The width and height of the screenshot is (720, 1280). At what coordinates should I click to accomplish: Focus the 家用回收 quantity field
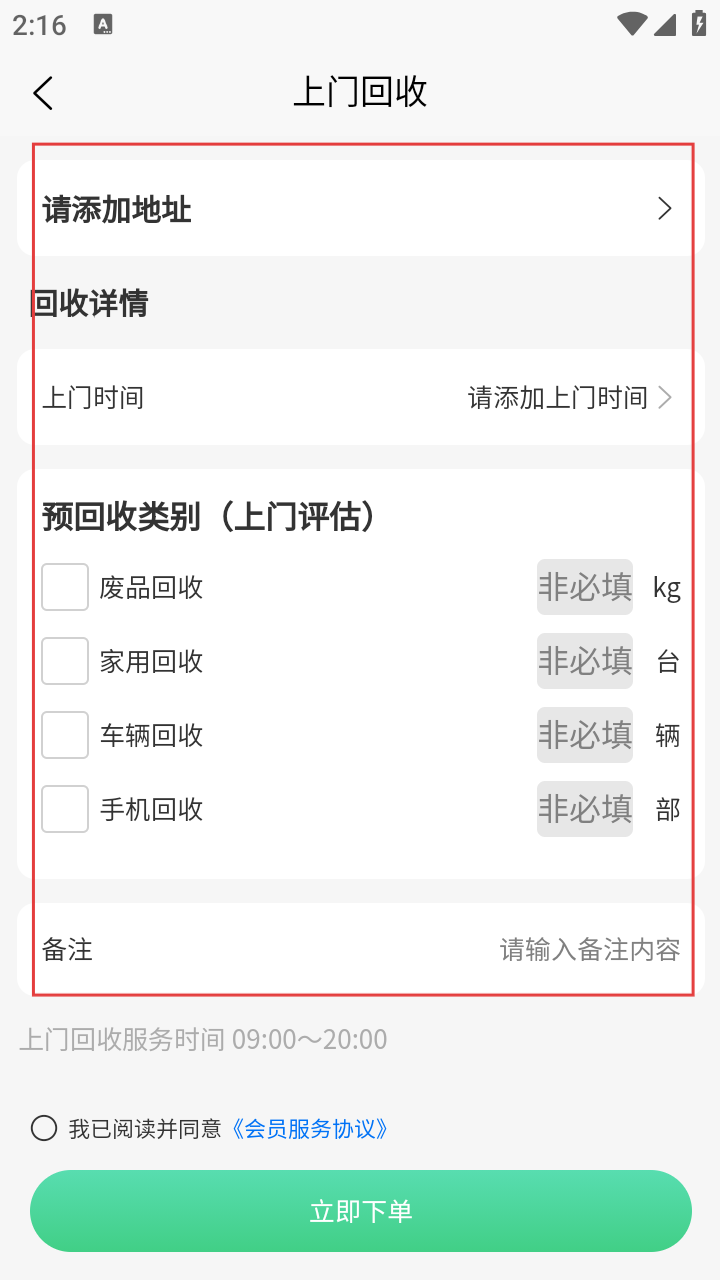(x=585, y=661)
